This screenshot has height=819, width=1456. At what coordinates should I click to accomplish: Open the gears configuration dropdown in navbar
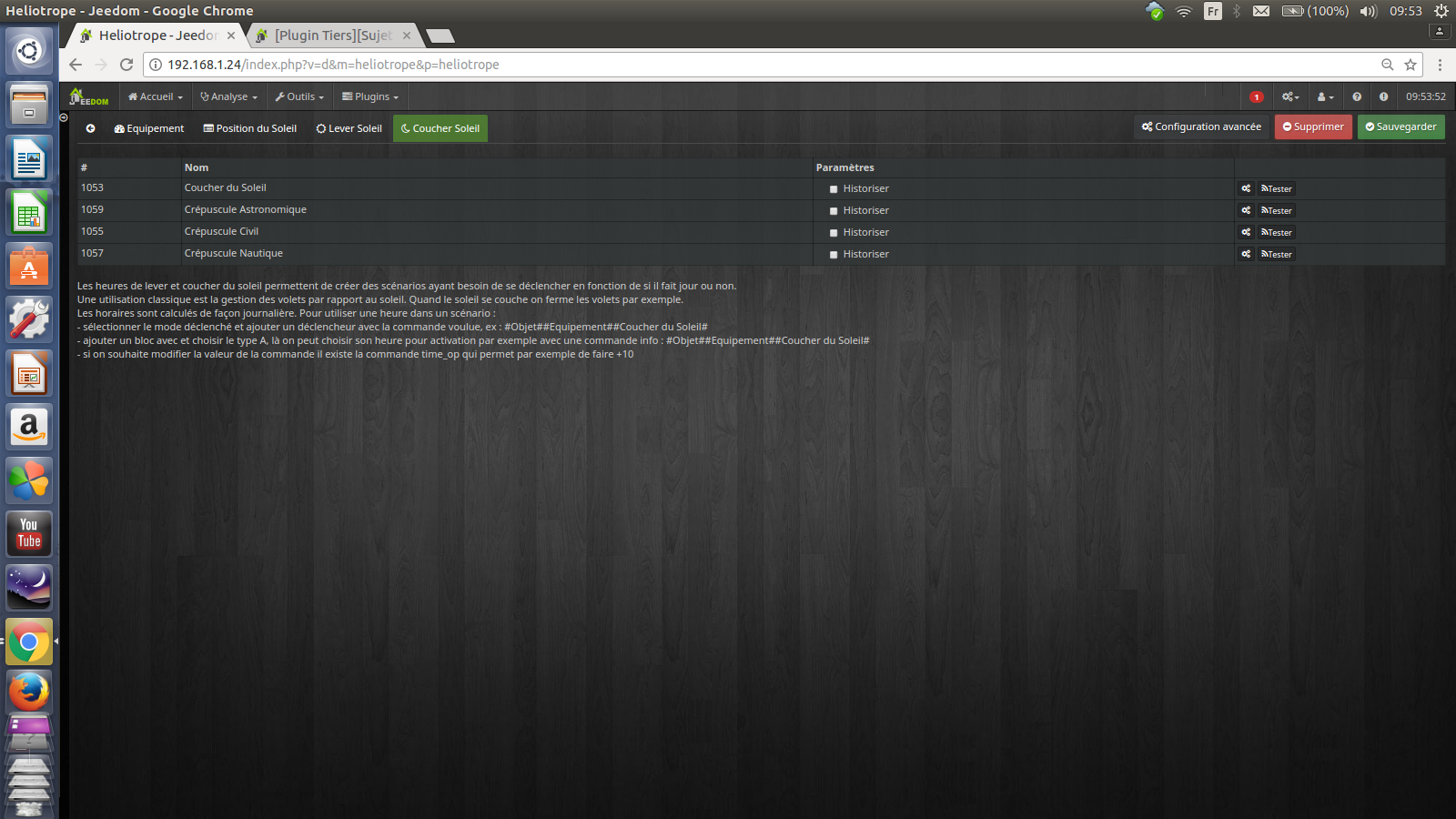tap(1290, 96)
